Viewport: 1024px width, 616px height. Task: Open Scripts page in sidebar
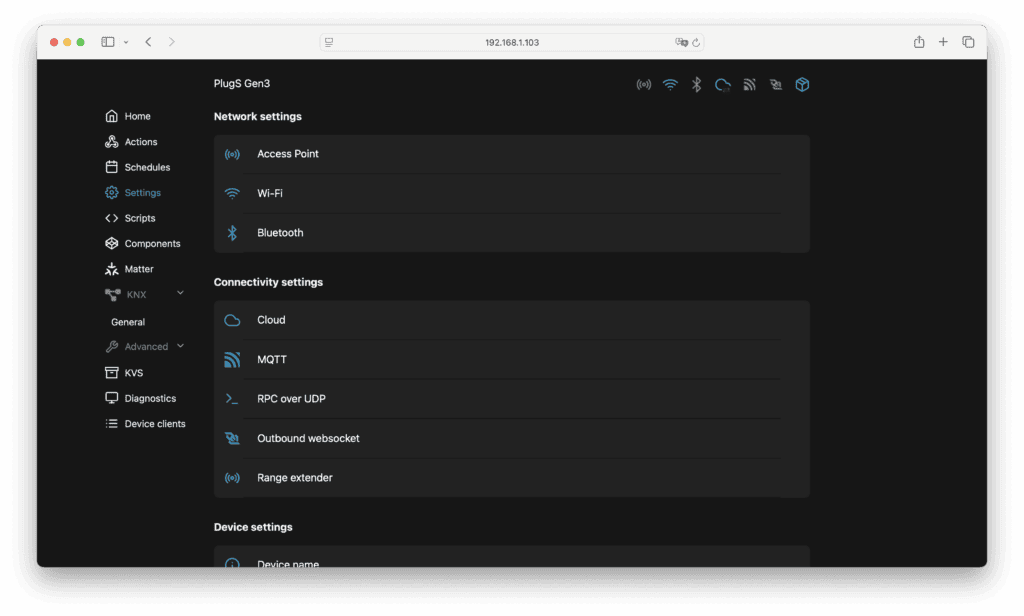click(139, 218)
